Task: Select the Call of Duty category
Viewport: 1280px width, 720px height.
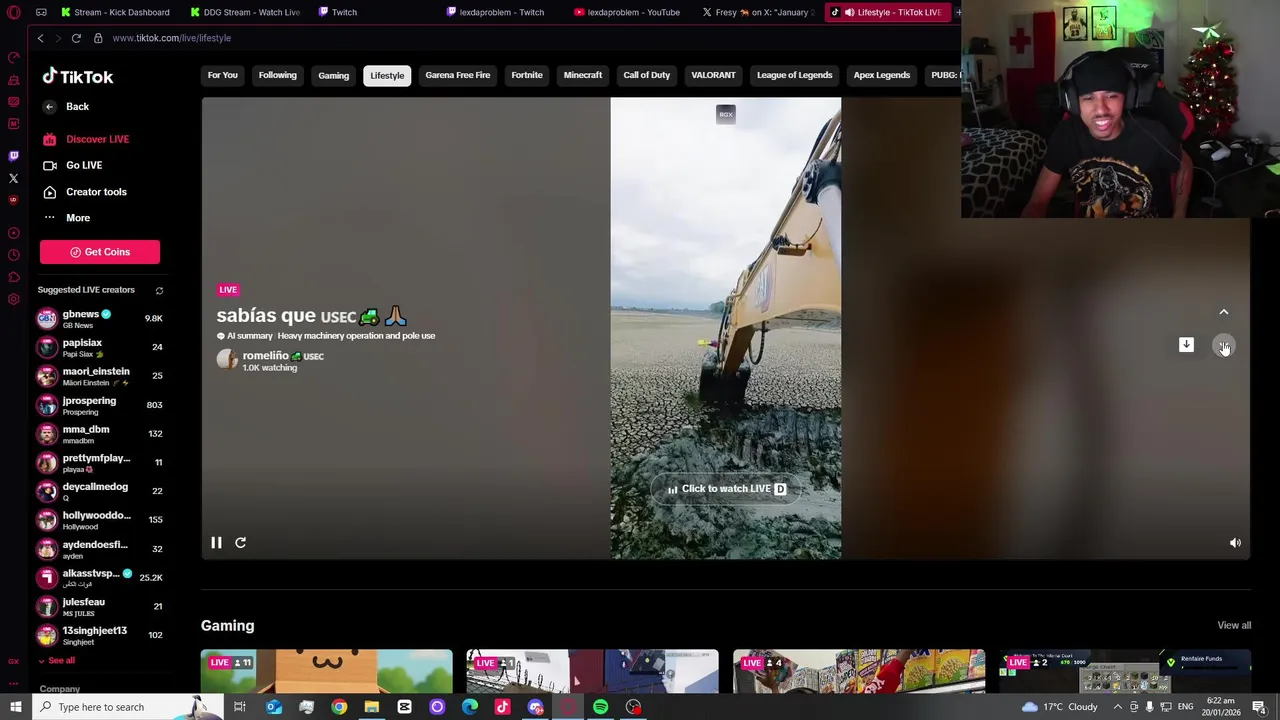Action: 647,75
